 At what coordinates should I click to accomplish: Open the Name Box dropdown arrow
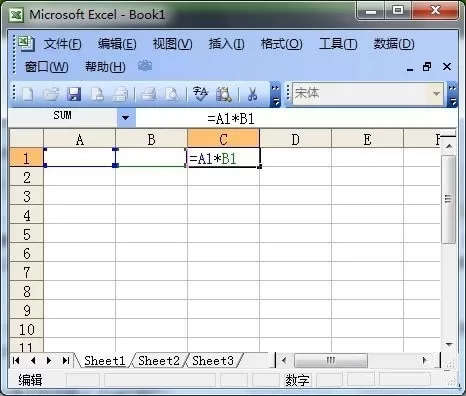126,118
